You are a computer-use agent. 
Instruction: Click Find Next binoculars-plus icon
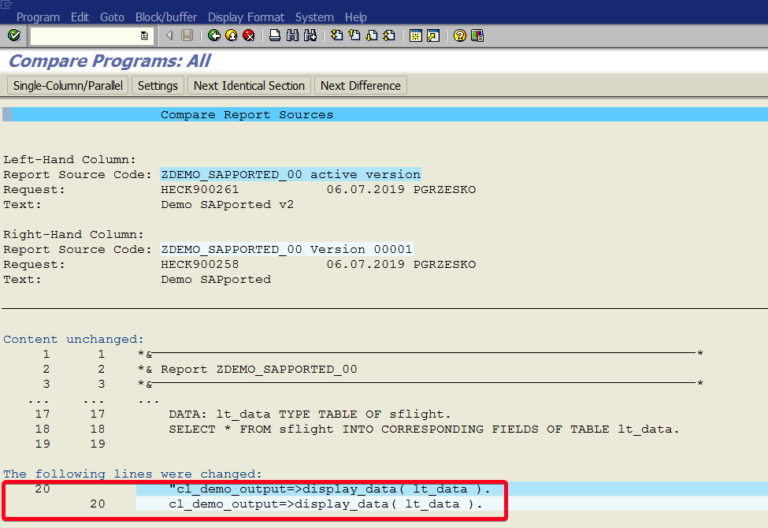click(310, 35)
